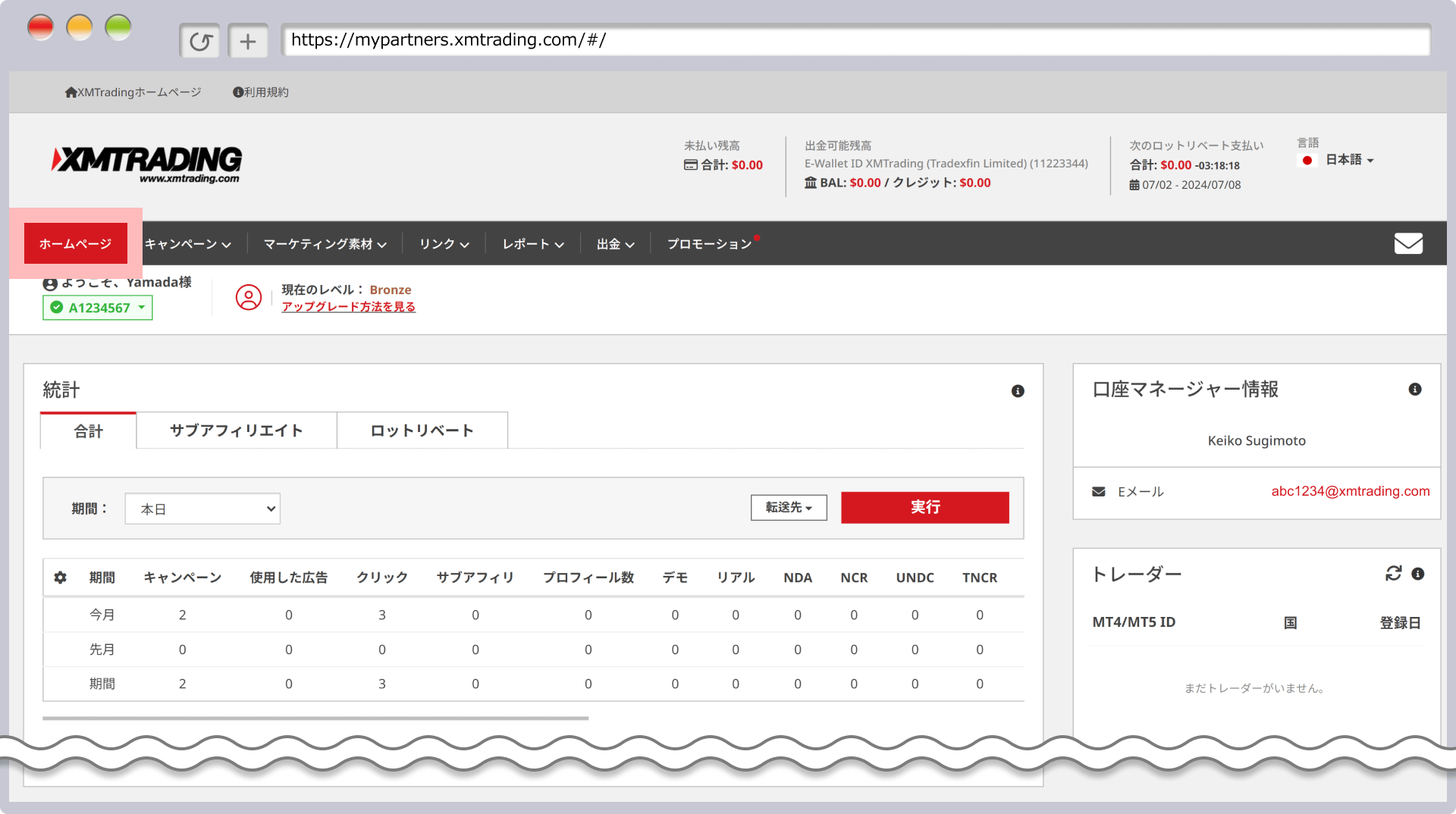
Task: Switch to the 合計 tab
Action: pos(89,430)
